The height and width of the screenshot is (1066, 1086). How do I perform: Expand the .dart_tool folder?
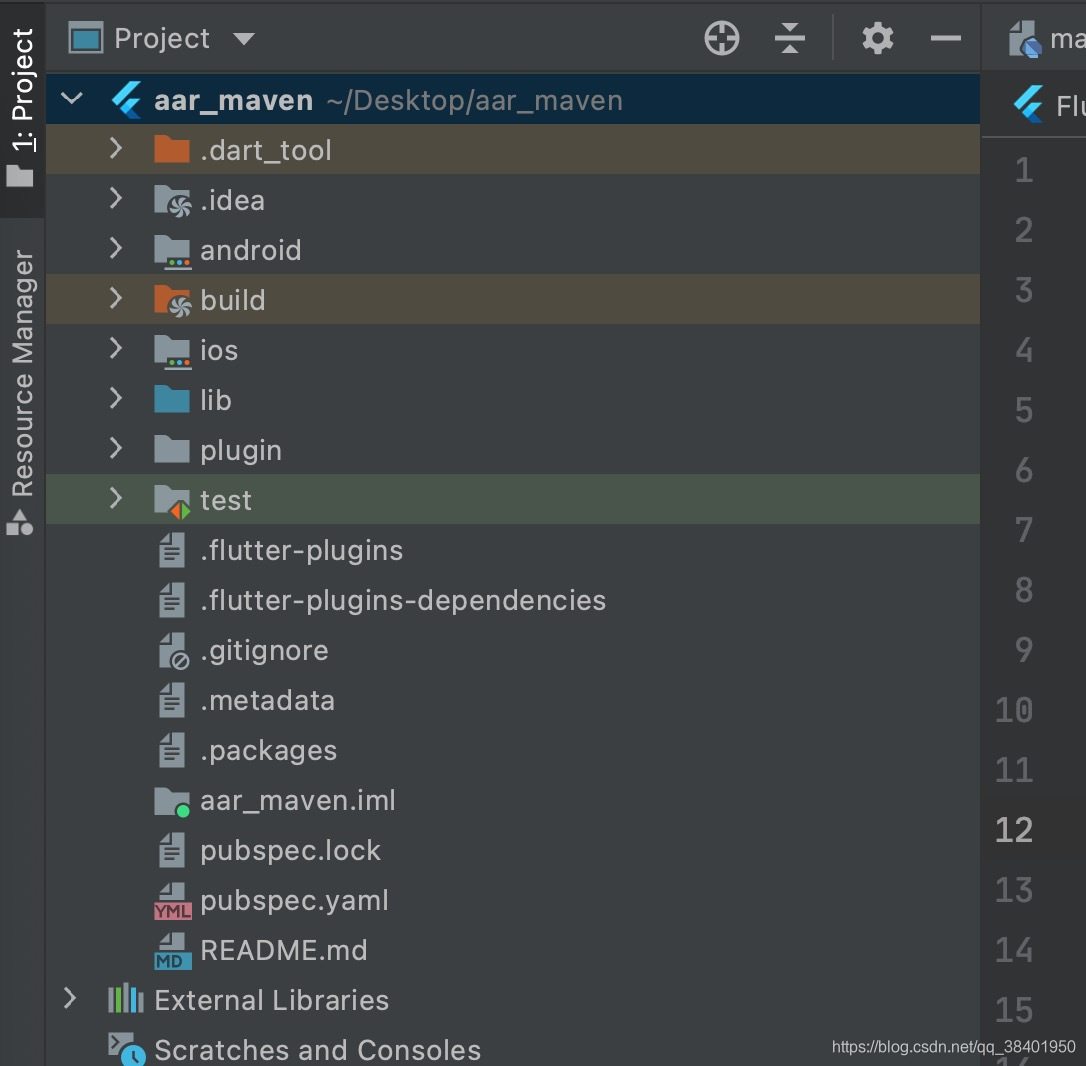point(116,148)
